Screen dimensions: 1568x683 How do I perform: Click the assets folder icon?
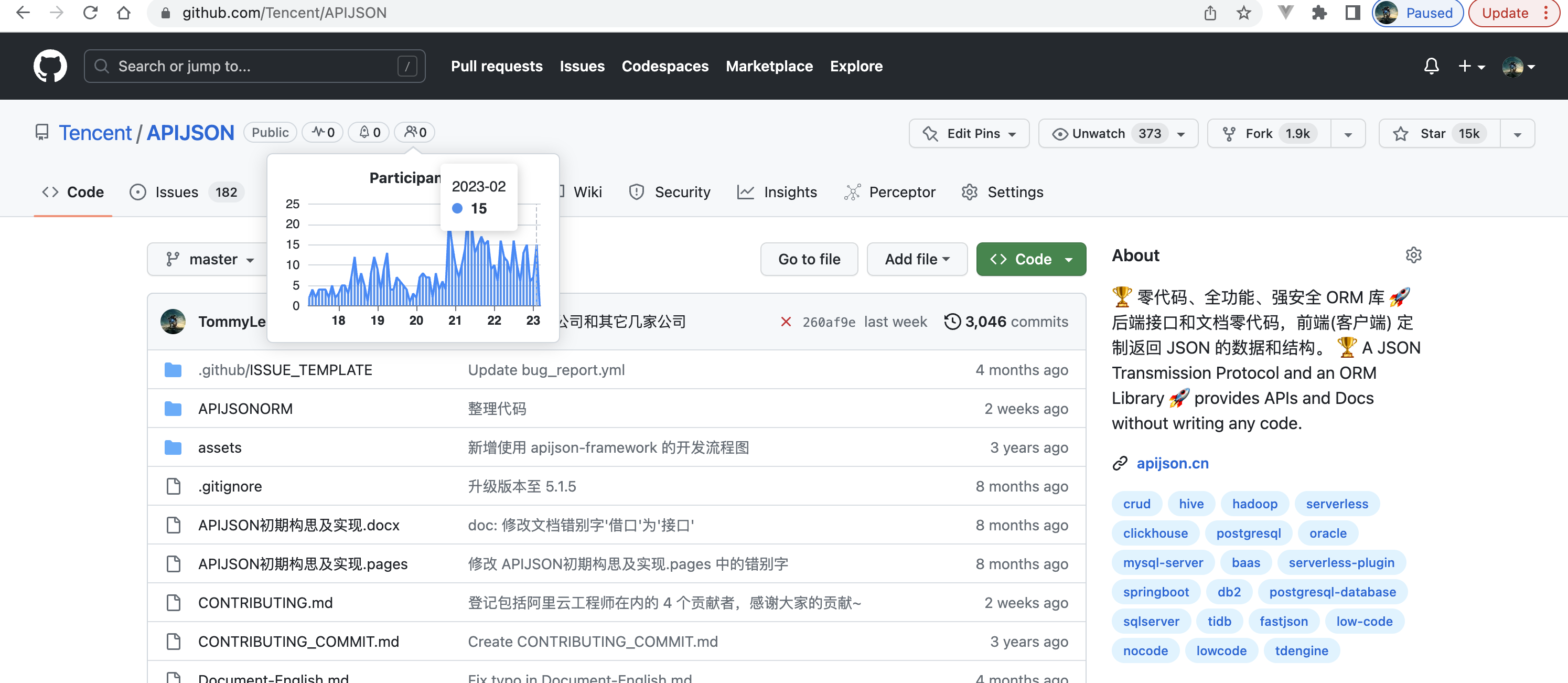[x=174, y=447]
